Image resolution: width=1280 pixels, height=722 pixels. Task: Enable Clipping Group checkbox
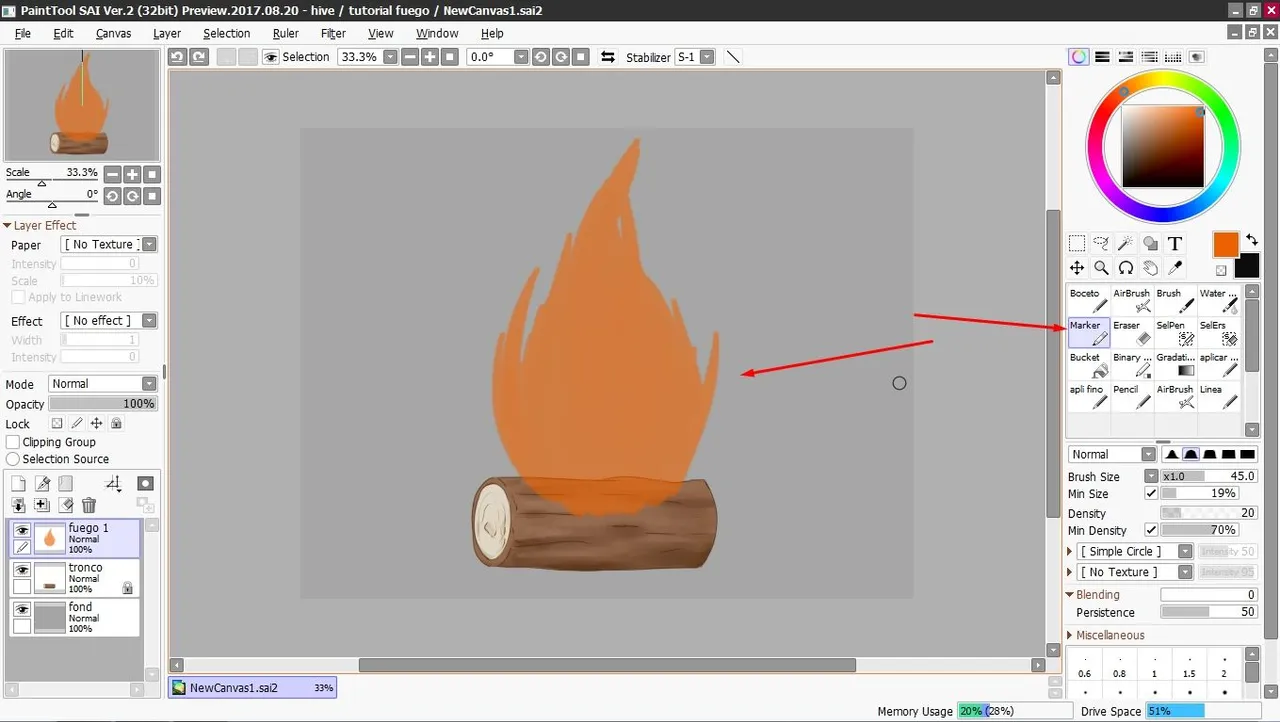(13, 442)
